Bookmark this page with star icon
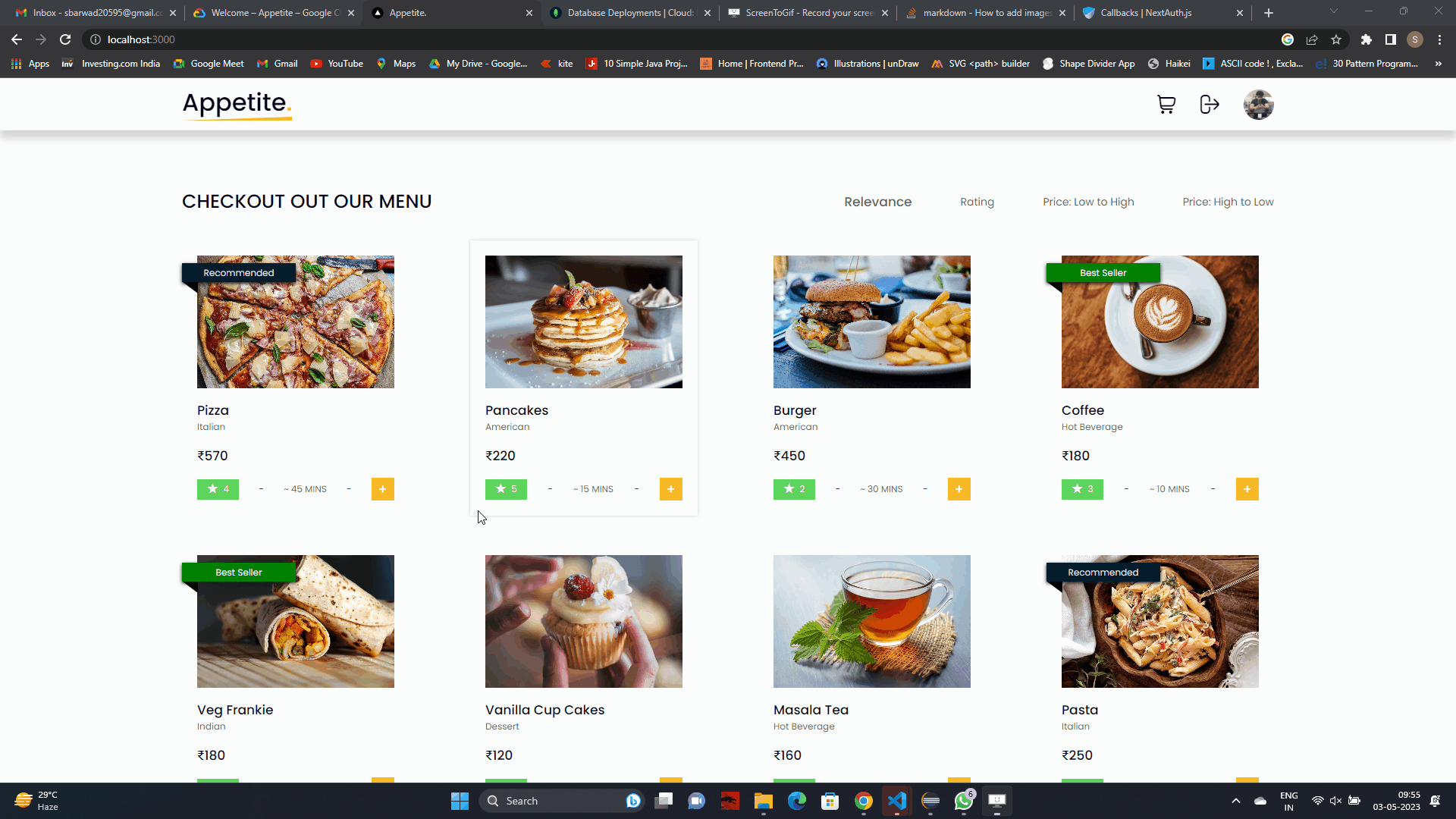This screenshot has width=1456, height=819. point(1336,39)
